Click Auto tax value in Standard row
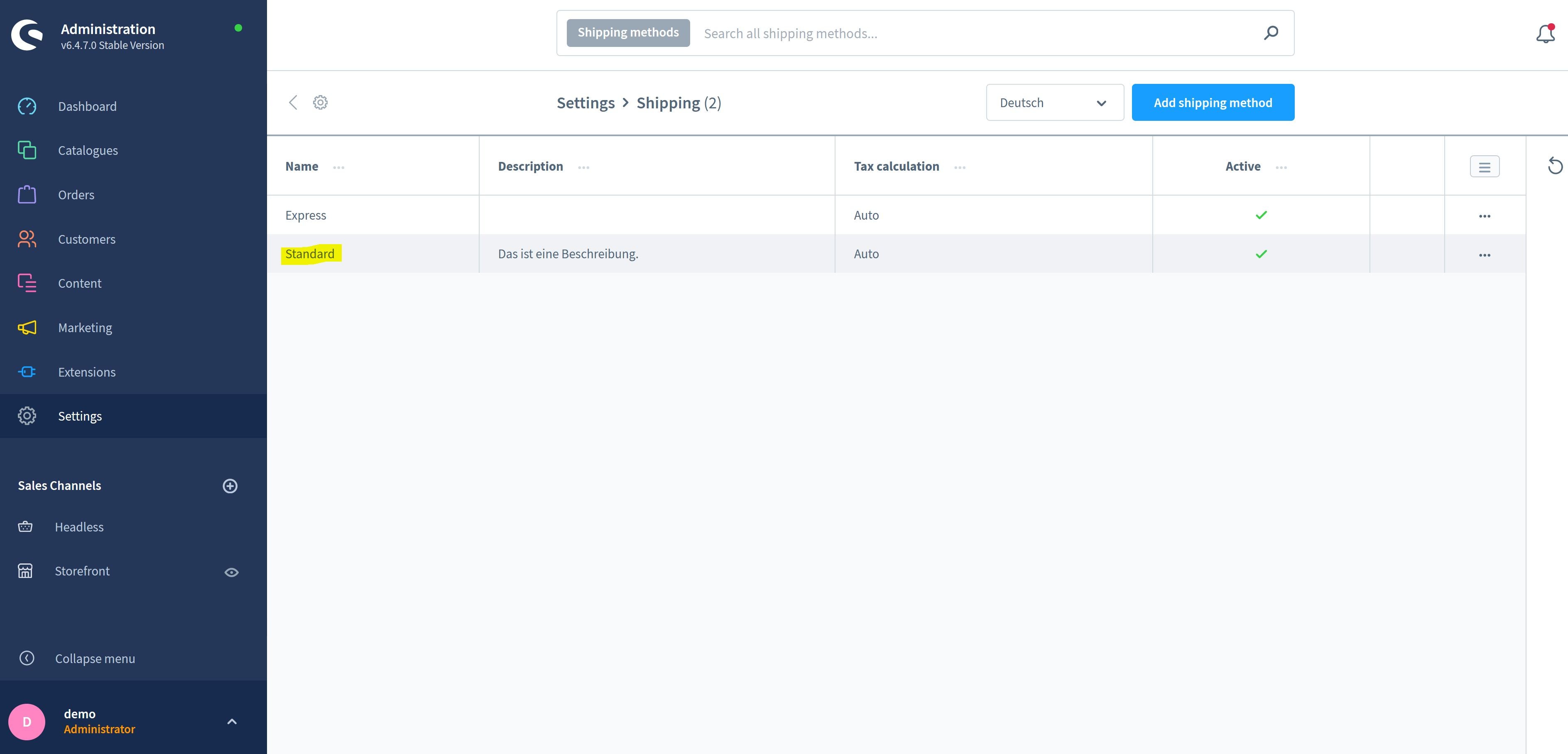Image resolution: width=1568 pixels, height=754 pixels. tap(866, 254)
